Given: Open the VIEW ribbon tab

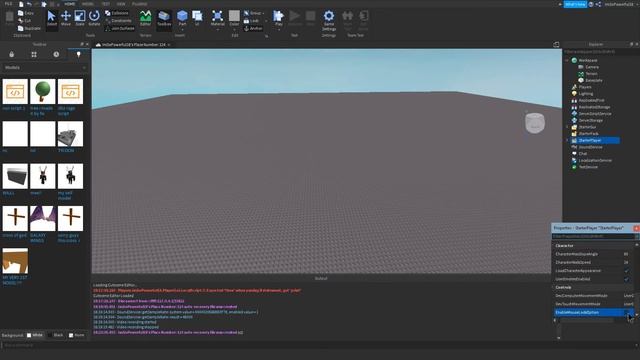Looking at the screenshot, I should [x=121, y=4].
